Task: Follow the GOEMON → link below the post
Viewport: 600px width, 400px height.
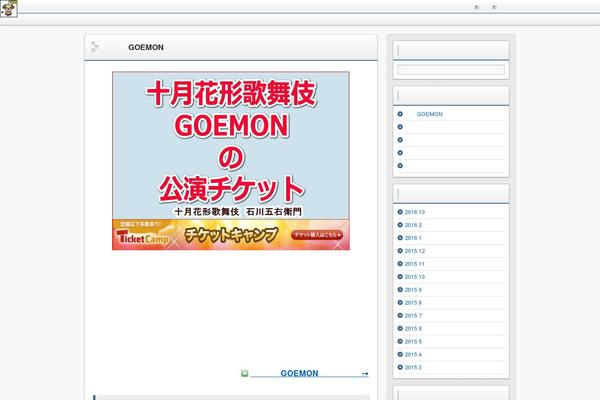Action: click(309, 374)
